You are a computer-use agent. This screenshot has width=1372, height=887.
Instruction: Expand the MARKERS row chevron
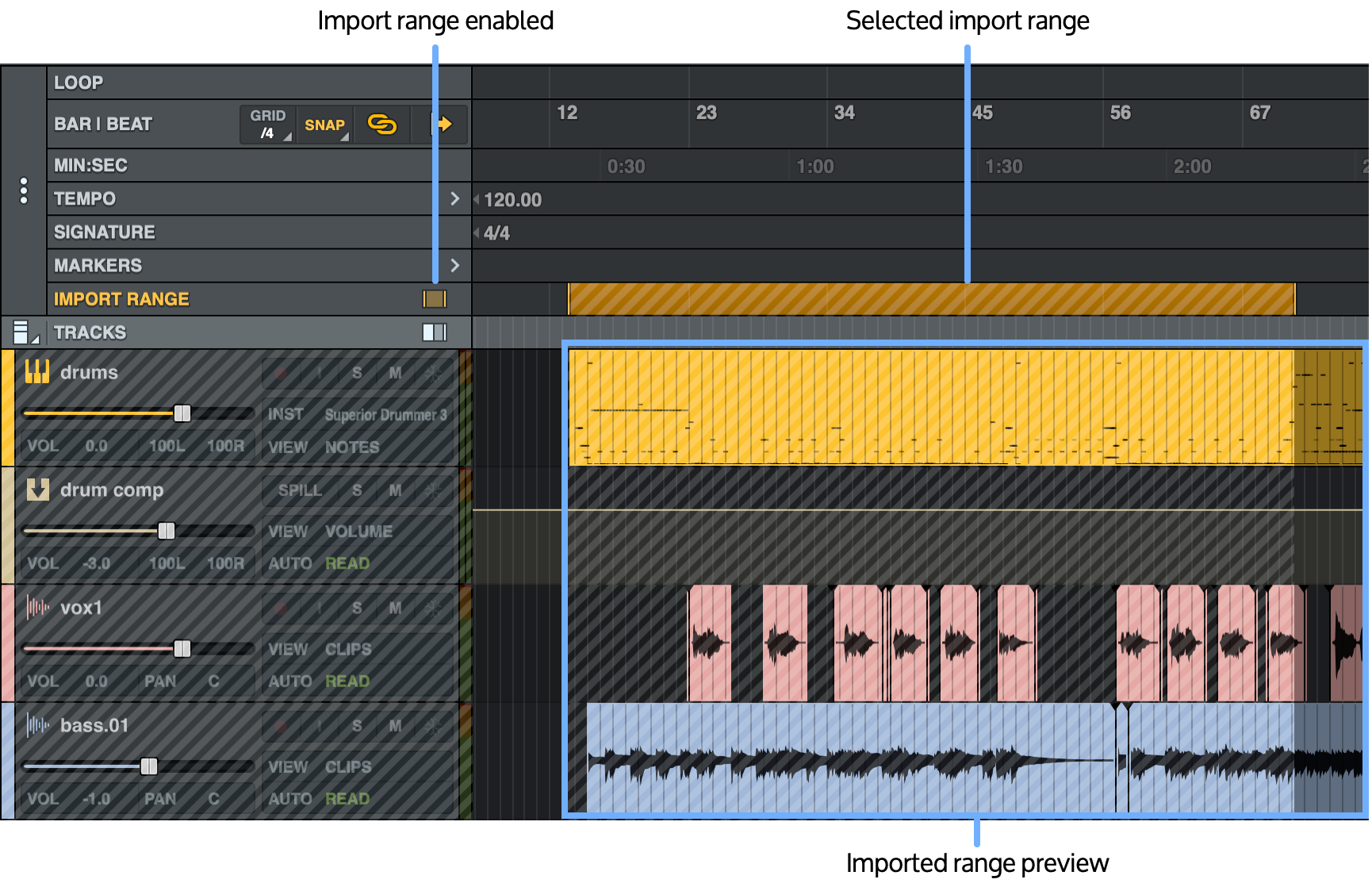point(454,265)
